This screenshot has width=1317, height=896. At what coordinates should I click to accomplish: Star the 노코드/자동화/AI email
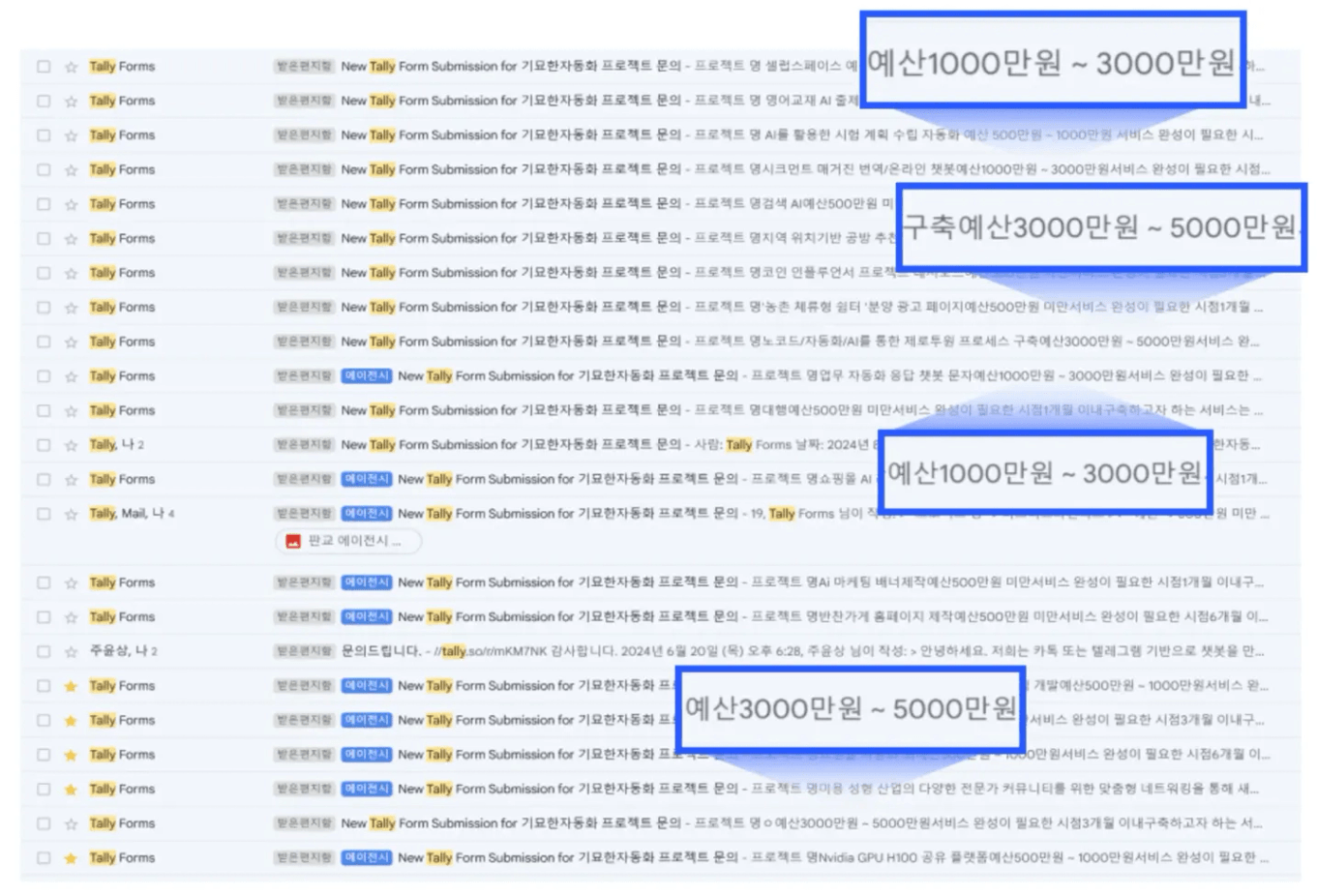(71, 342)
